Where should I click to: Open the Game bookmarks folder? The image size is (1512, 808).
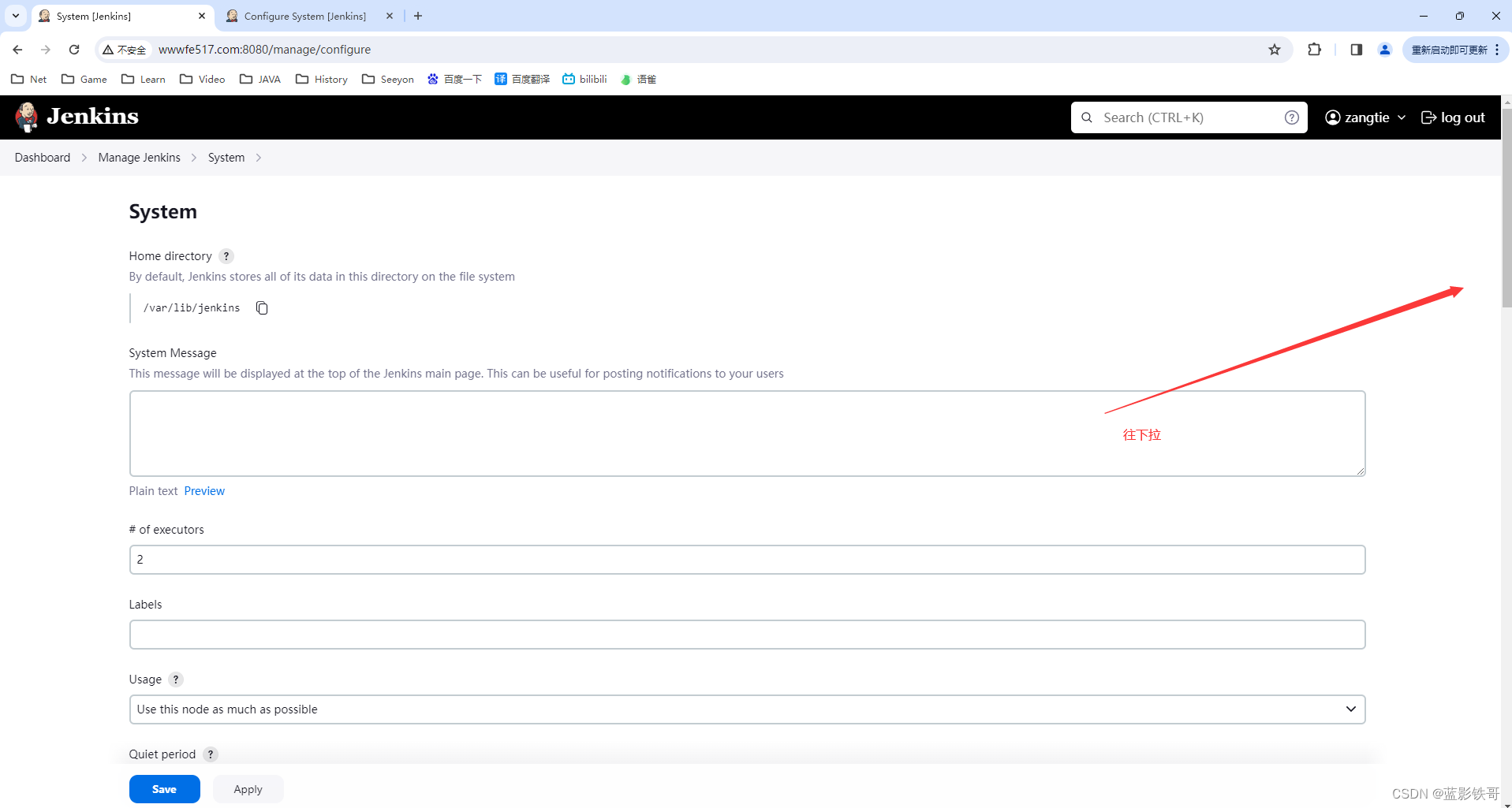(84, 79)
